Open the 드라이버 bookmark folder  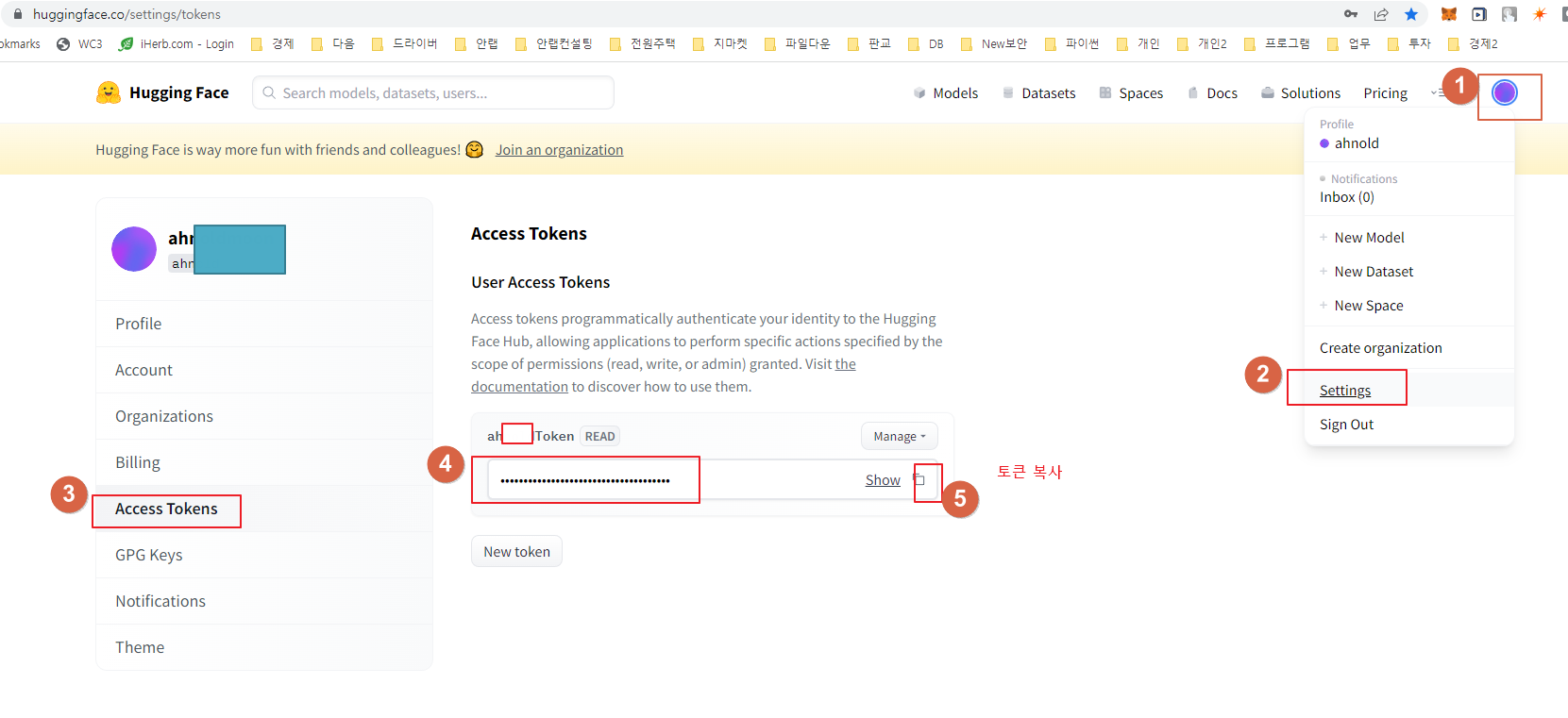(x=405, y=43)
